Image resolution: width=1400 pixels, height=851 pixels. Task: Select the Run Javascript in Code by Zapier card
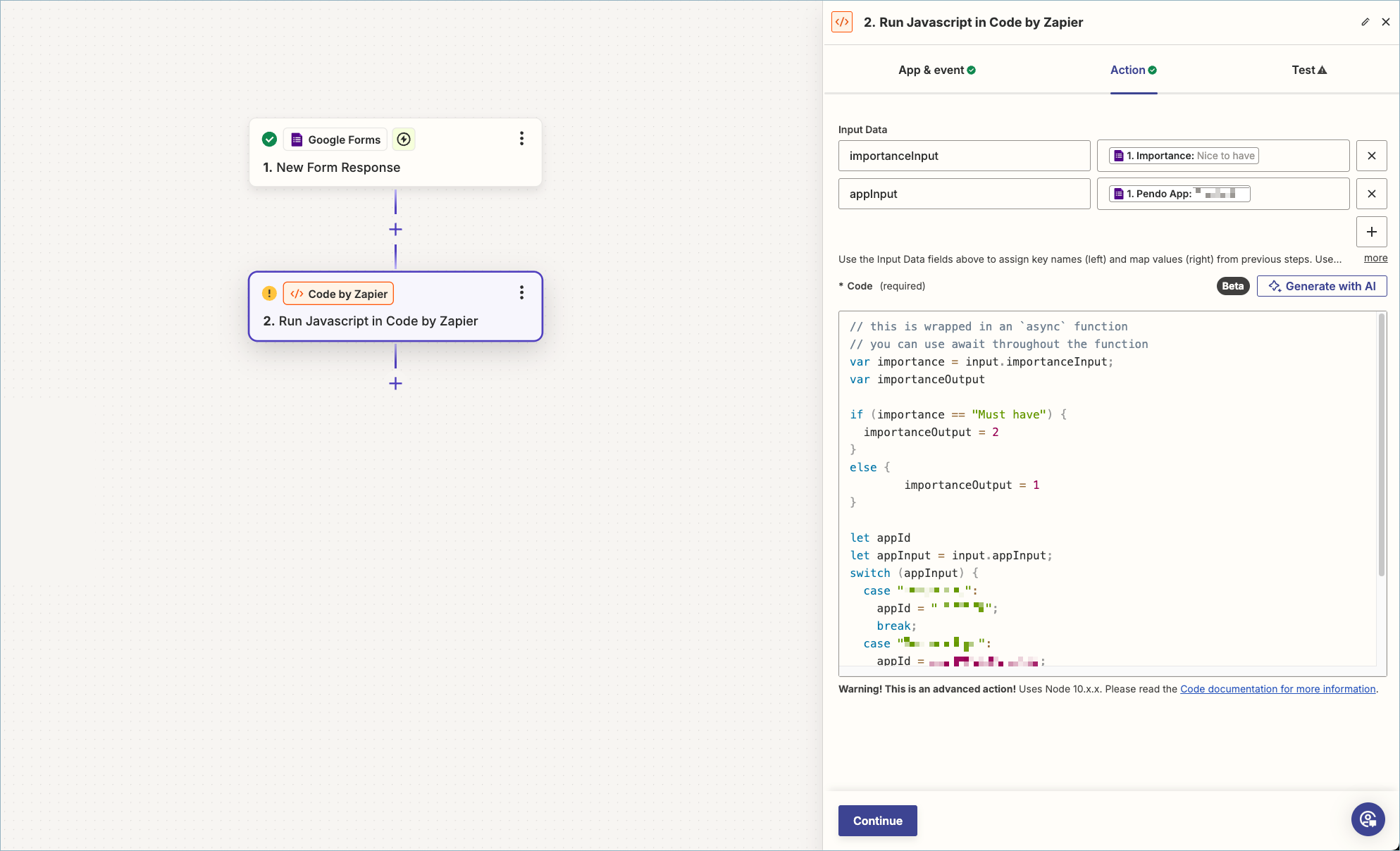click(395, 306)
